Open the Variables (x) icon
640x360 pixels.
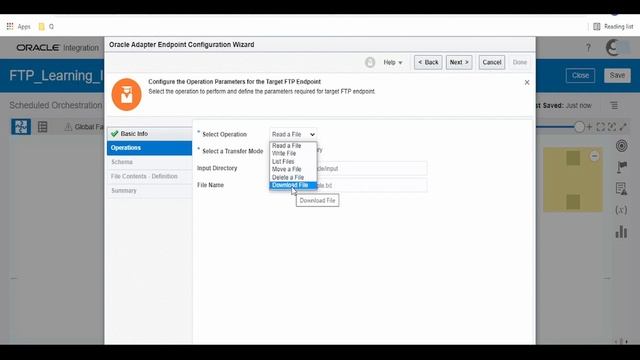tap(621, 210)
